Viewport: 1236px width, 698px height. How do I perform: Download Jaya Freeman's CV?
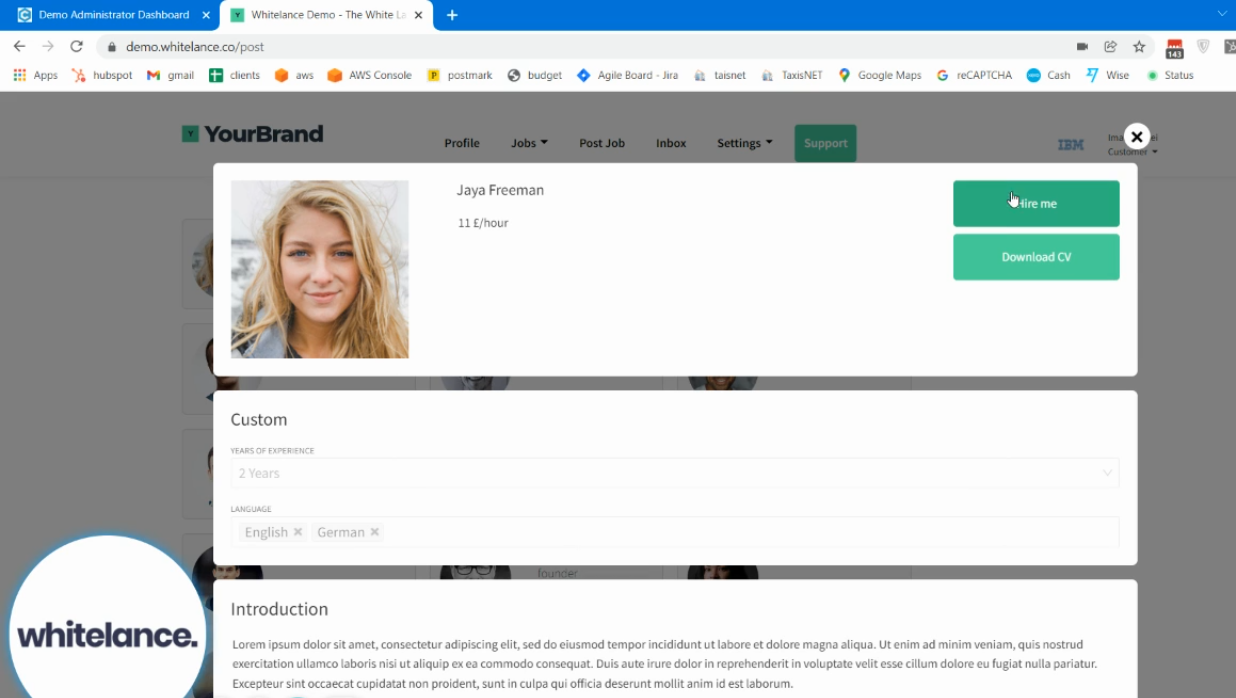click(x=1036, y=257)
